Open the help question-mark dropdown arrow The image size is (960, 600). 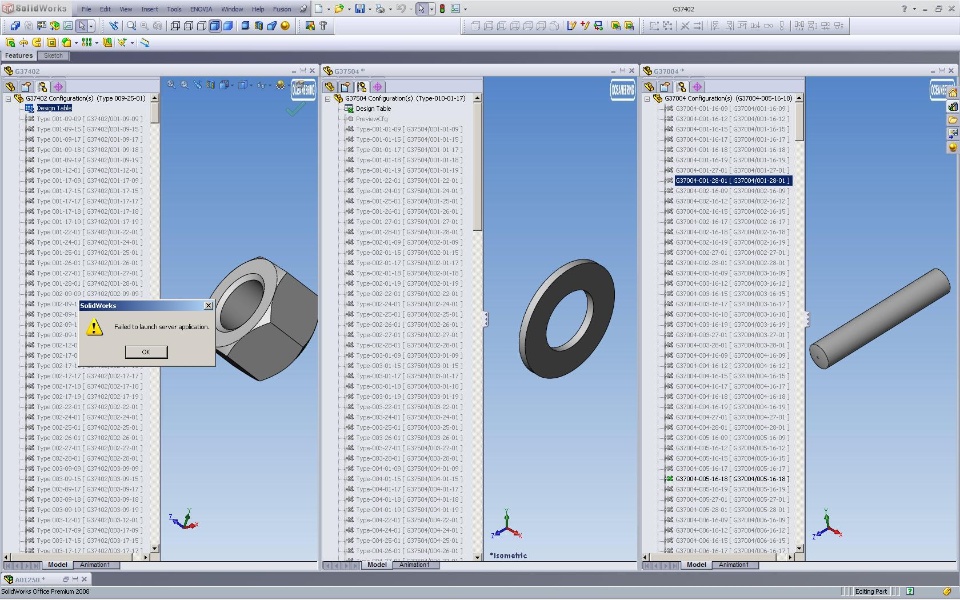tap(914, 9)
